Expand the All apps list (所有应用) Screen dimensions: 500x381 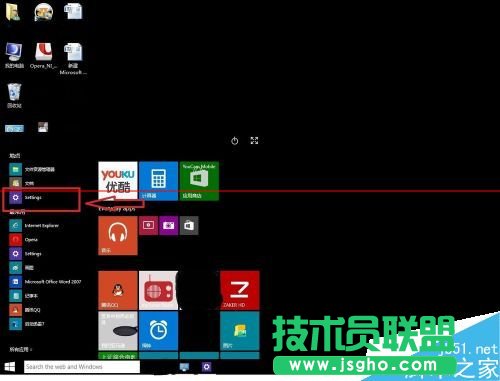coord(21,350)
